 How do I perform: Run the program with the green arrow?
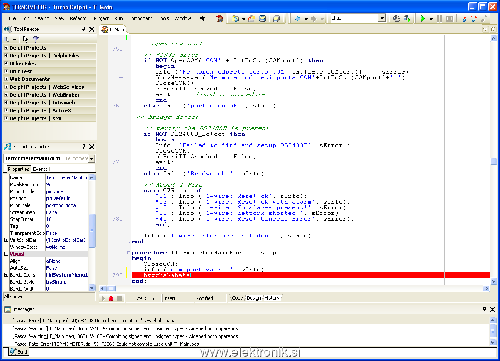point(423,19)
